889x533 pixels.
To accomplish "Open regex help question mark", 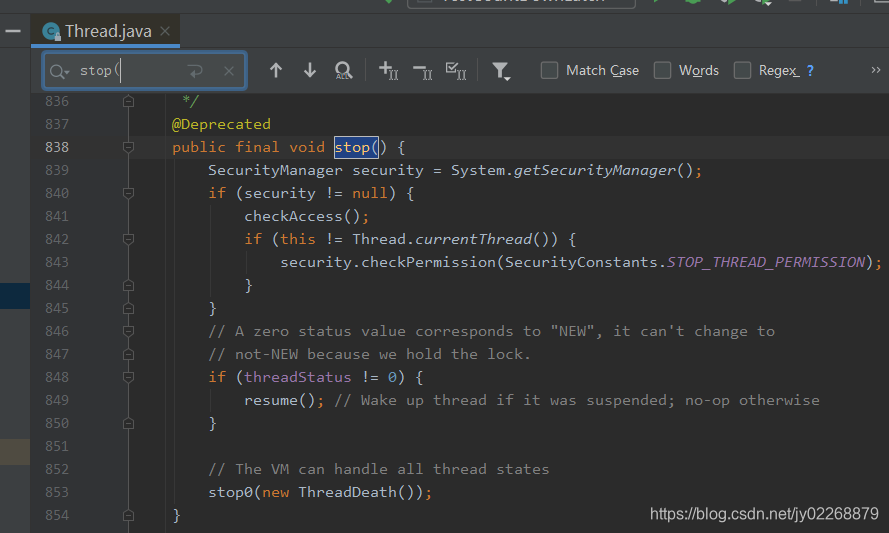I will [810, 70].
